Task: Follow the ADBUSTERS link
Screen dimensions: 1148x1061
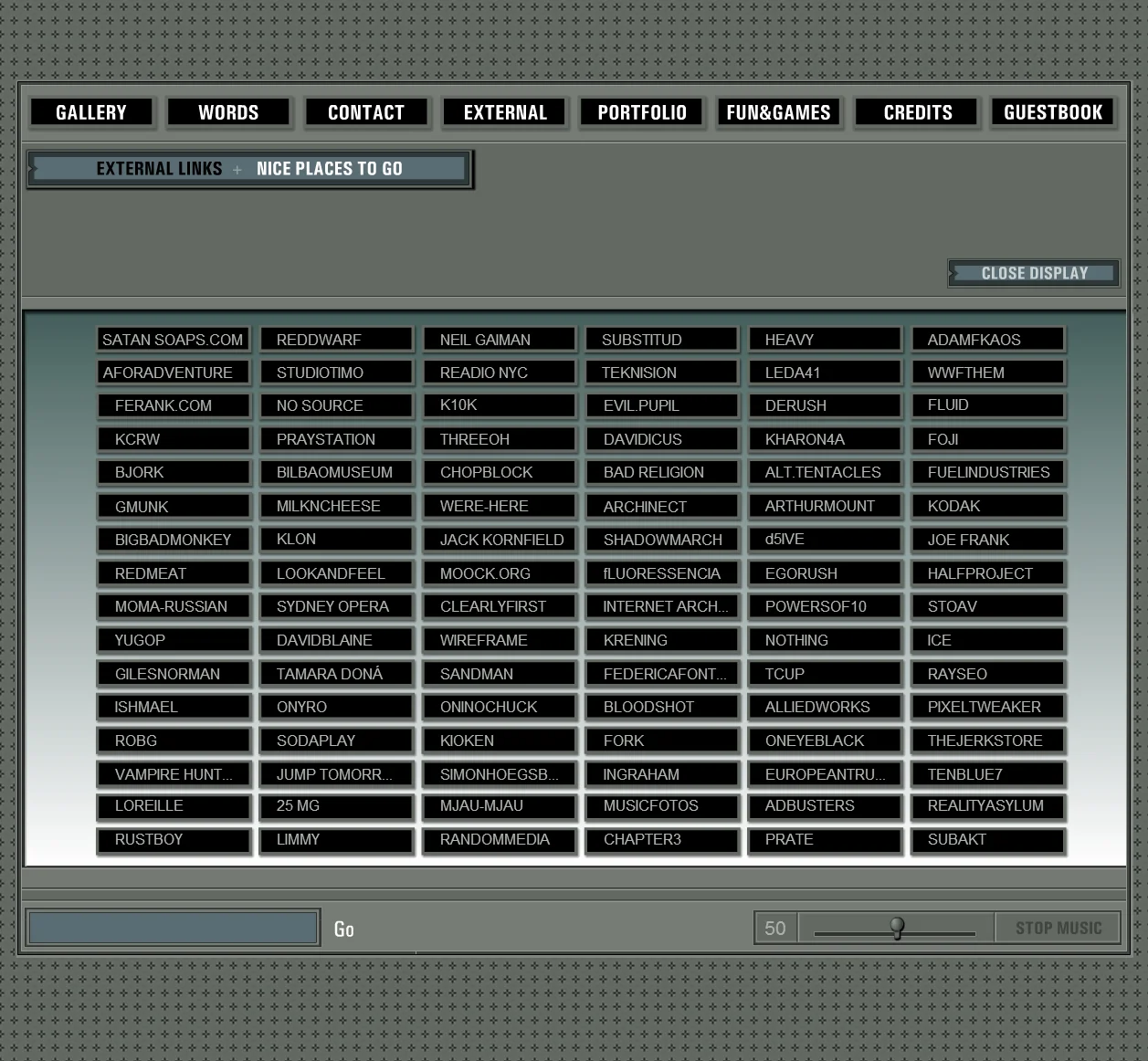Action: click(825, 806)
